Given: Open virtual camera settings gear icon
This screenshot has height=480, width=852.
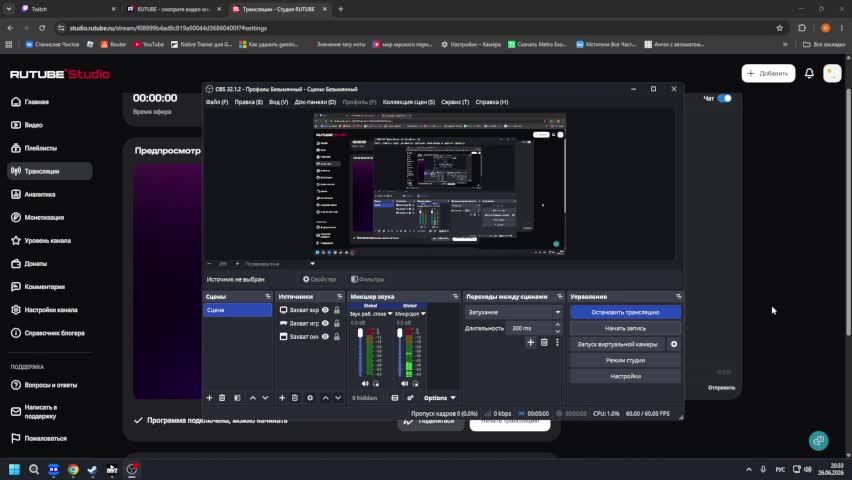Looking at the screenshot, I should pos(674,344).
